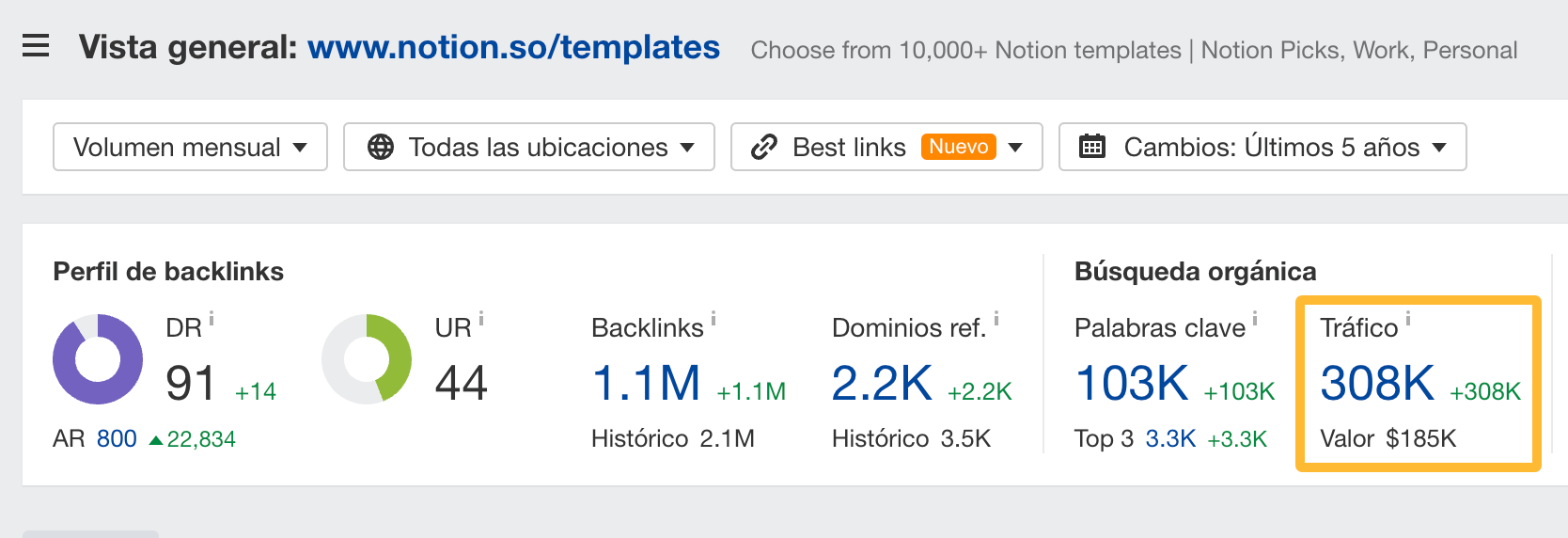This screenshot has width=1568, height=538.
Task: Click the Palabras clave info icon
Action: click(1255, 319)
